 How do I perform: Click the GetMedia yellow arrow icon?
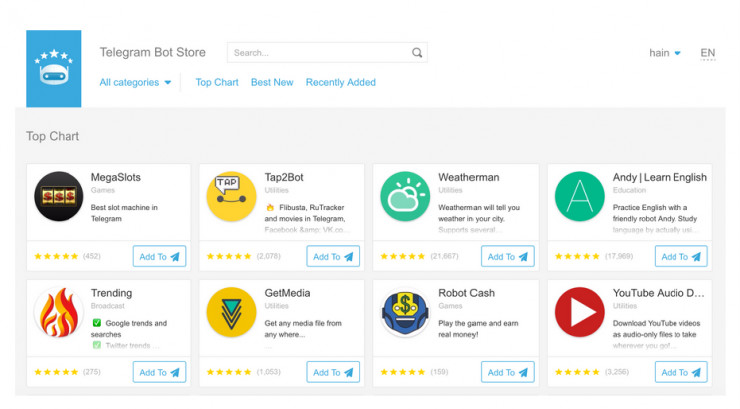[232, 313]
